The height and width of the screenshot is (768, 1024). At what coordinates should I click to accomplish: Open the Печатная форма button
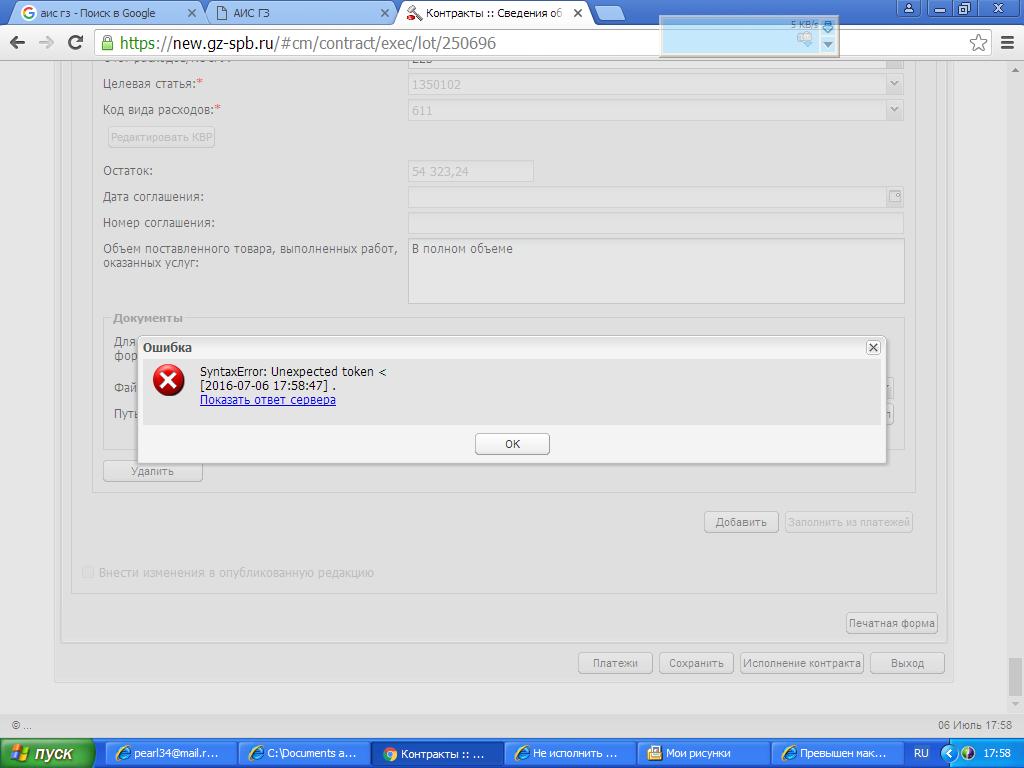[x=891, y=623]
